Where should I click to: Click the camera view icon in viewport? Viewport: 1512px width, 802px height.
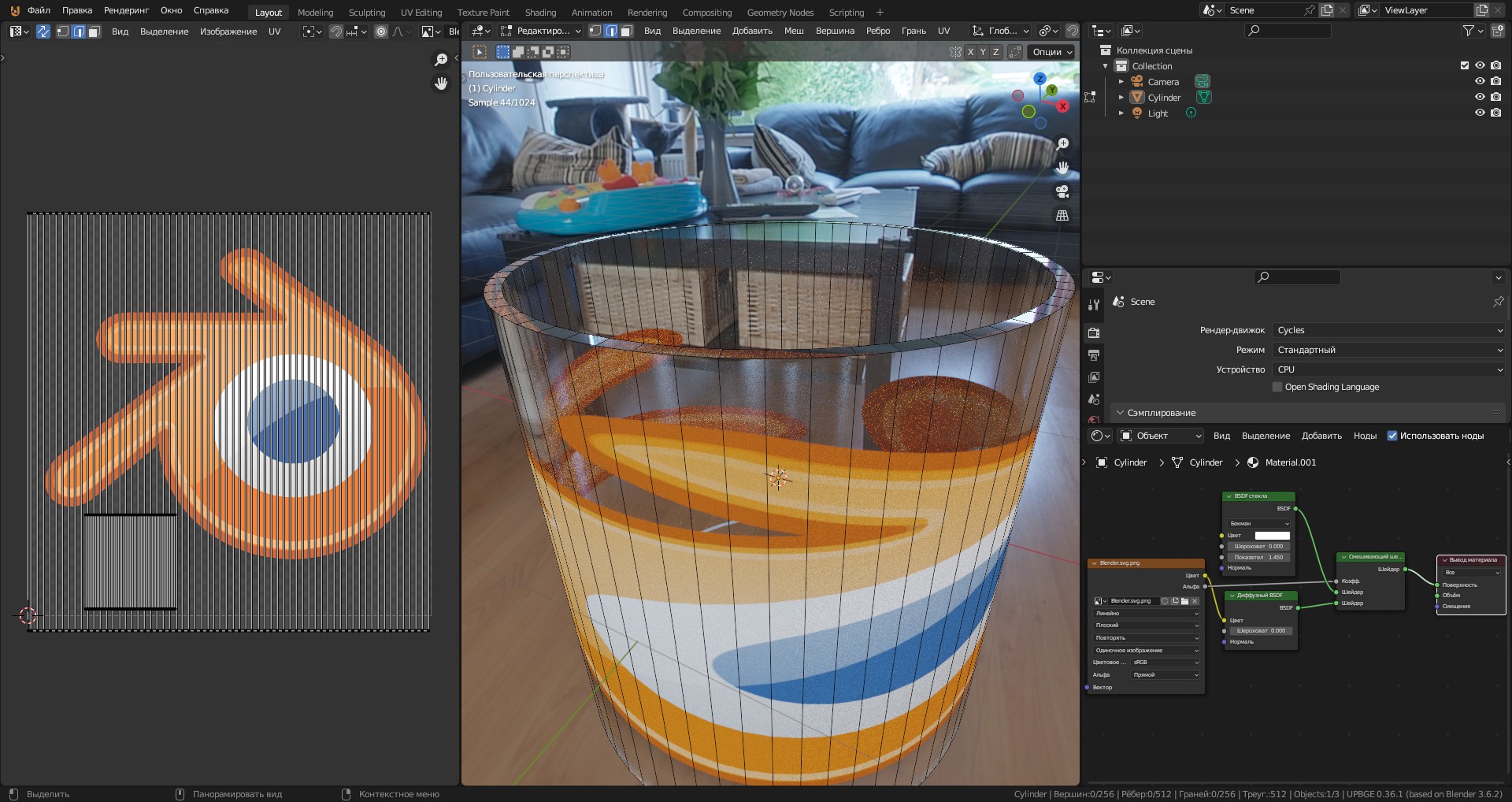click(1062, 191)
